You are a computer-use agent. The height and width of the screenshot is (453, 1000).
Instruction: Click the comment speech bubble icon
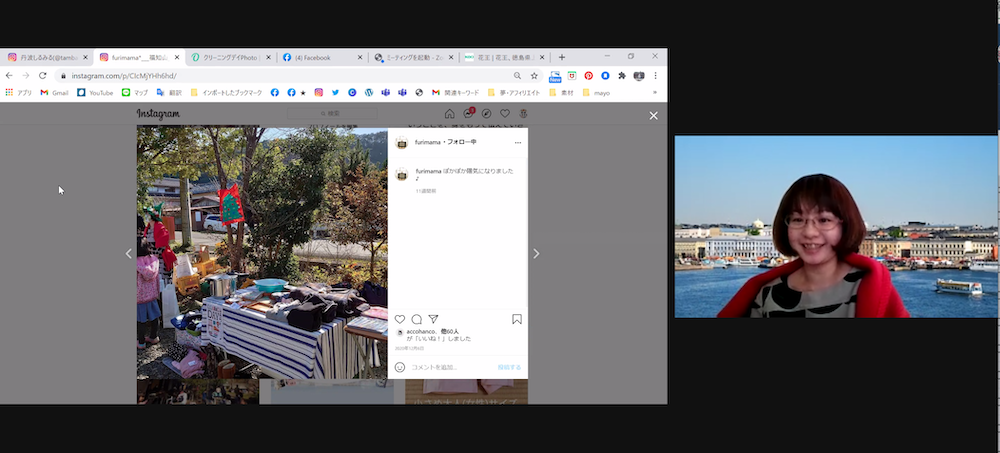point(417,319)
